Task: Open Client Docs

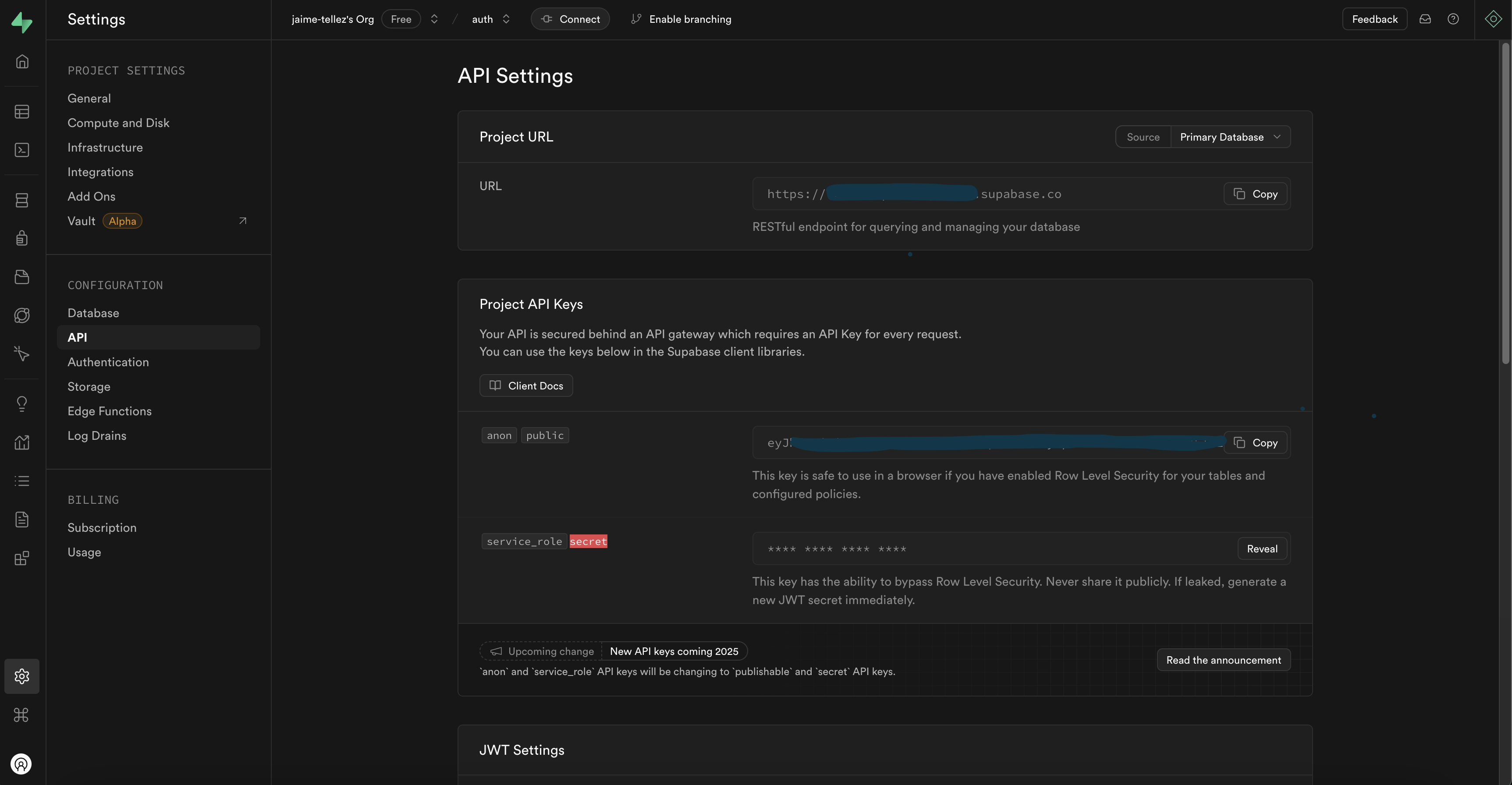Action: (x=526, y=385)
